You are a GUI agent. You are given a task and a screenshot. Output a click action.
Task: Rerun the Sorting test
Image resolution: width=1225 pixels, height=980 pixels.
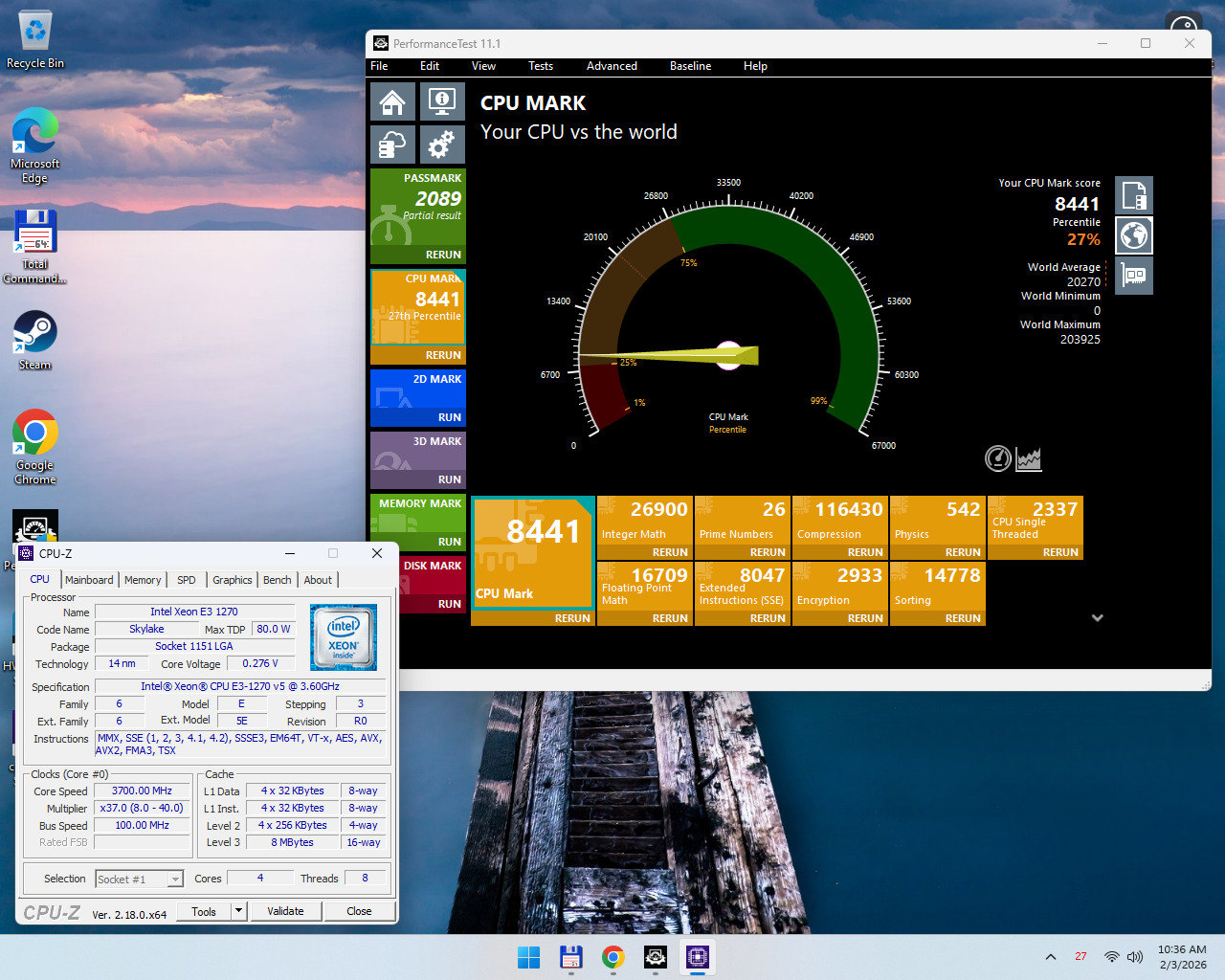tap(963, 618)
